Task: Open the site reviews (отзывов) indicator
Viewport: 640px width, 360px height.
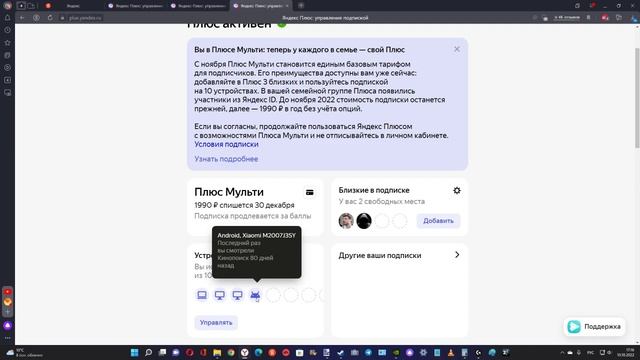Action: click(567, 18)
